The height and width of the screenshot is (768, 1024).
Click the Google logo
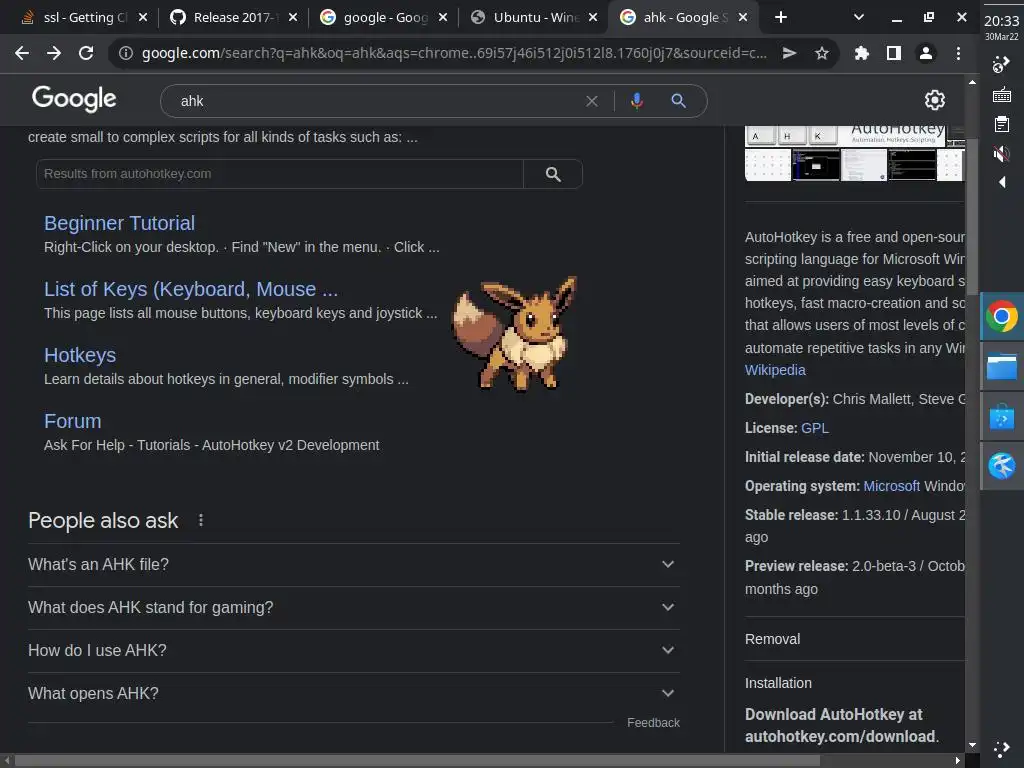[74, 99]
